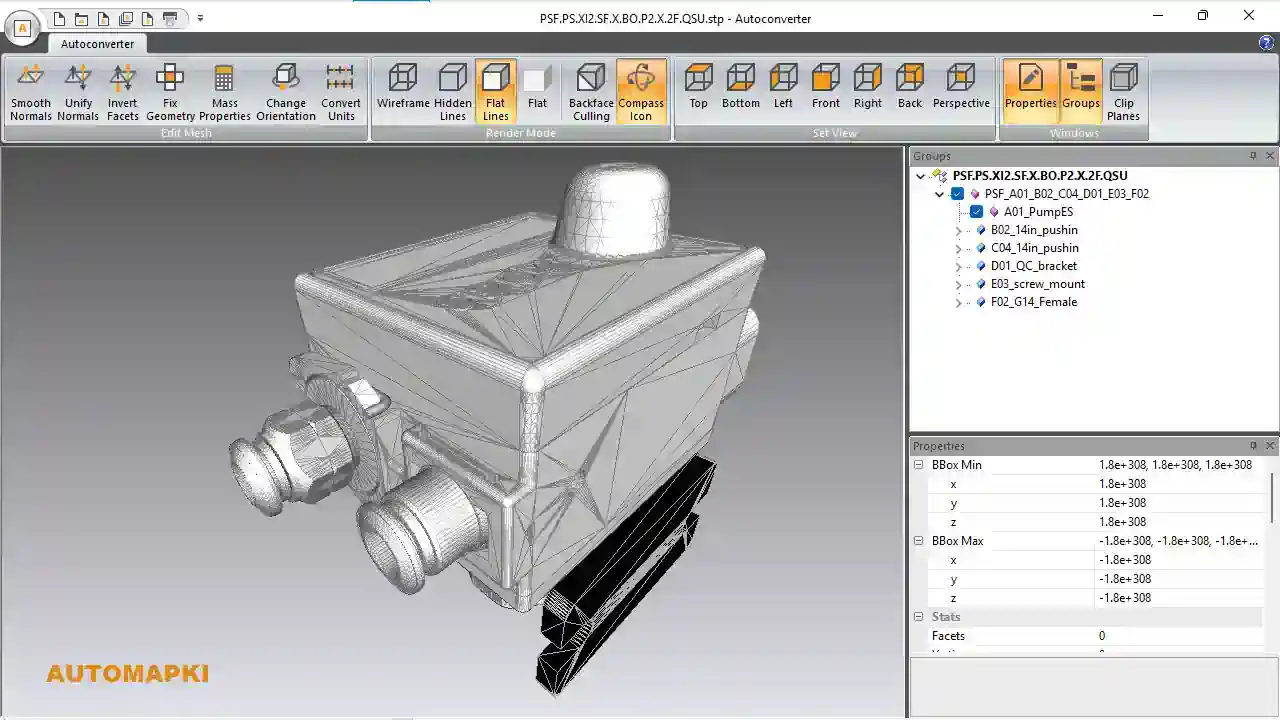Open the Autoconverter ribbon tab

(97, 44)
